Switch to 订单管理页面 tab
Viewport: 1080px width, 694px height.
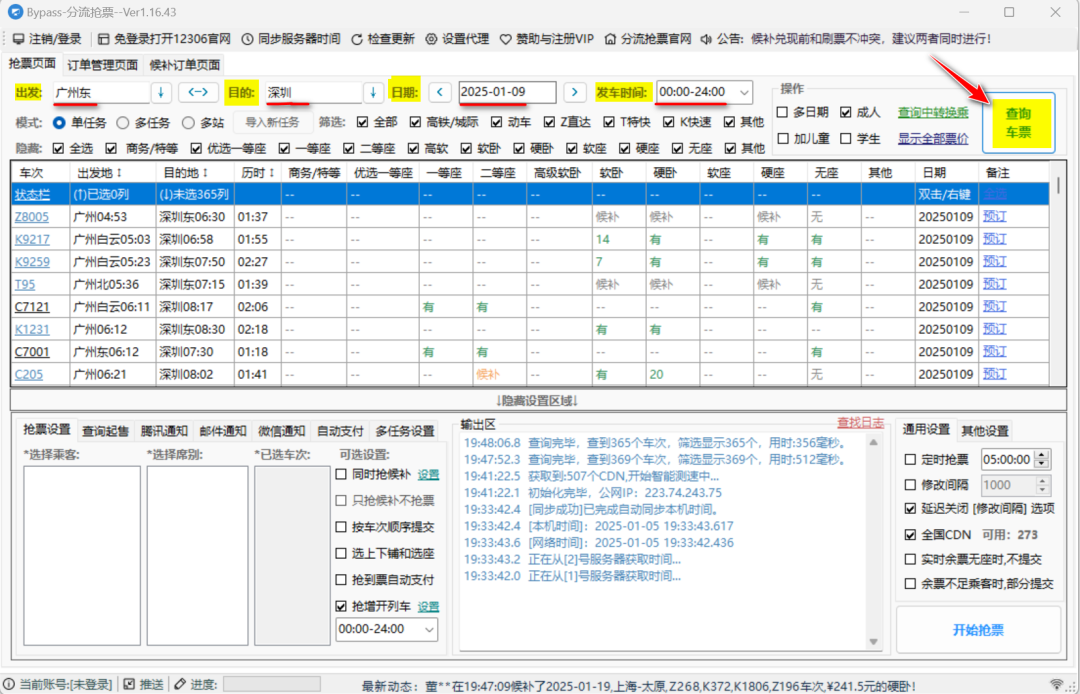[x=103, y=64]
